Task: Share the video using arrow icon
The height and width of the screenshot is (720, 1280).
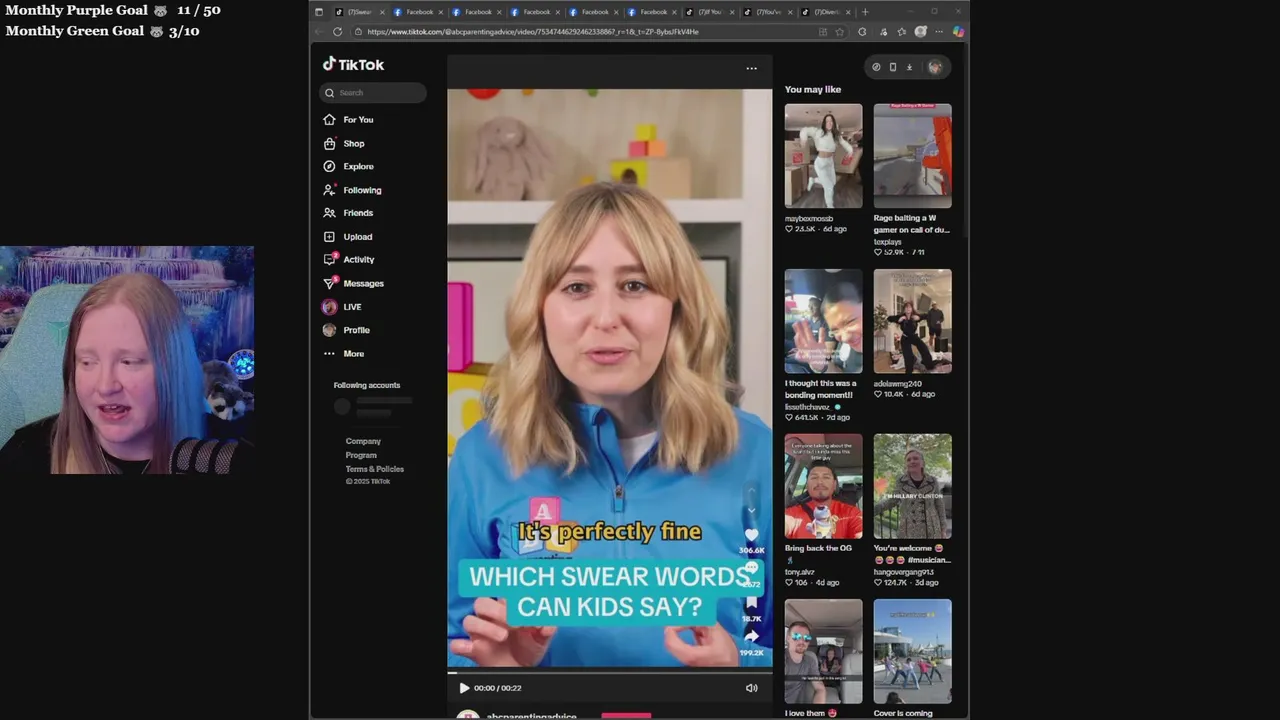Action: [751, 636]
